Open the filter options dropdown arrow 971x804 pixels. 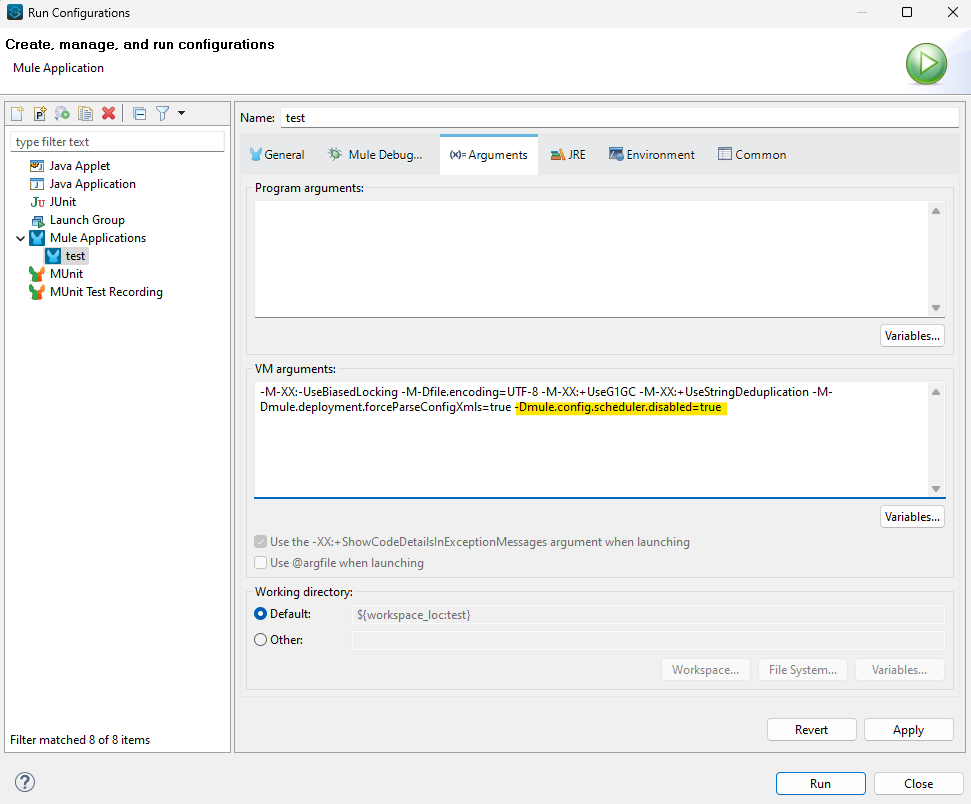click(x=181, y=113)
